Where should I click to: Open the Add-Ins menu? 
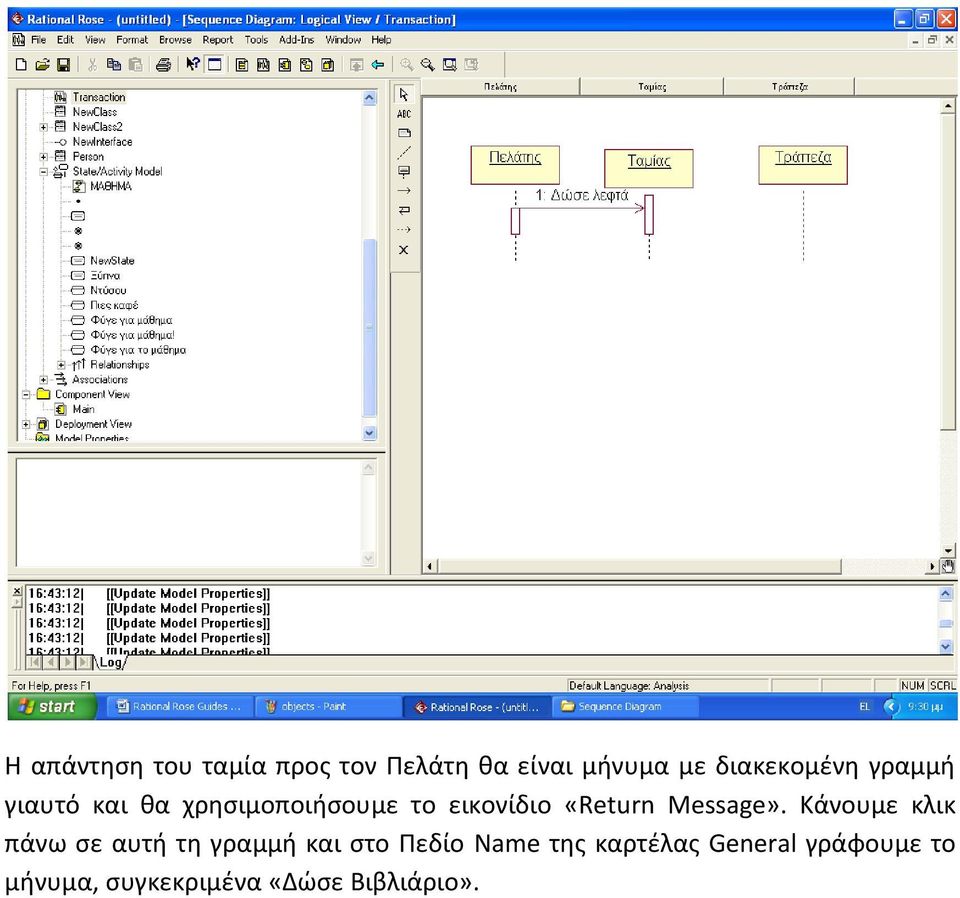coord(296,40)
